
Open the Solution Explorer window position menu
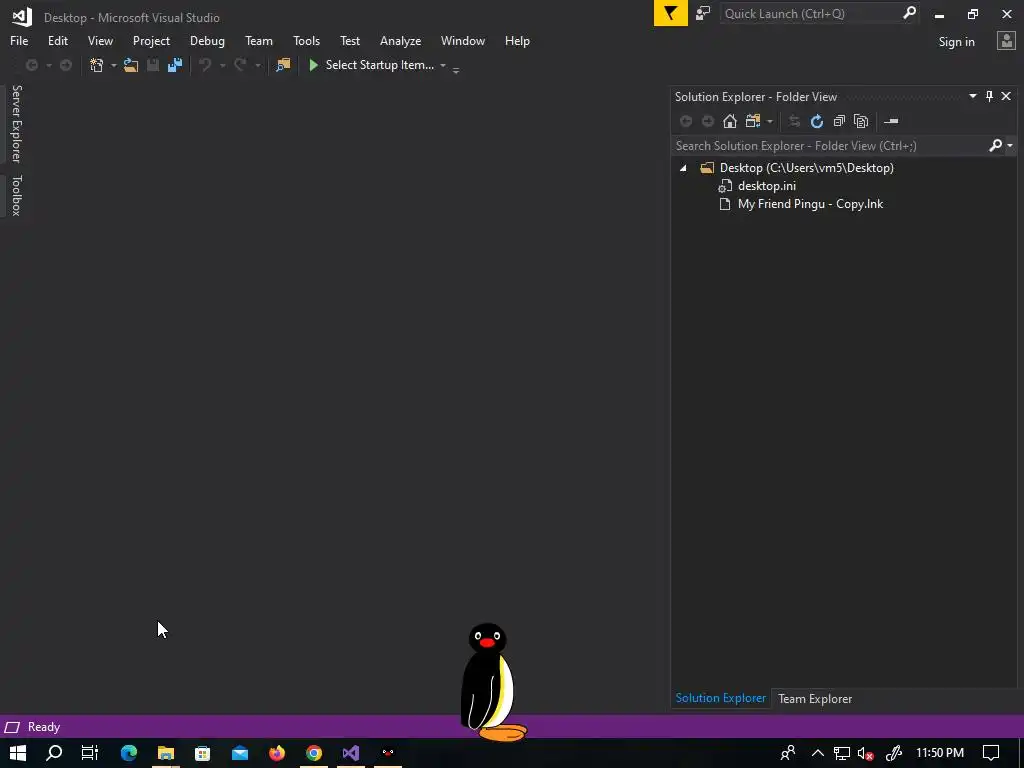[972, 96]
